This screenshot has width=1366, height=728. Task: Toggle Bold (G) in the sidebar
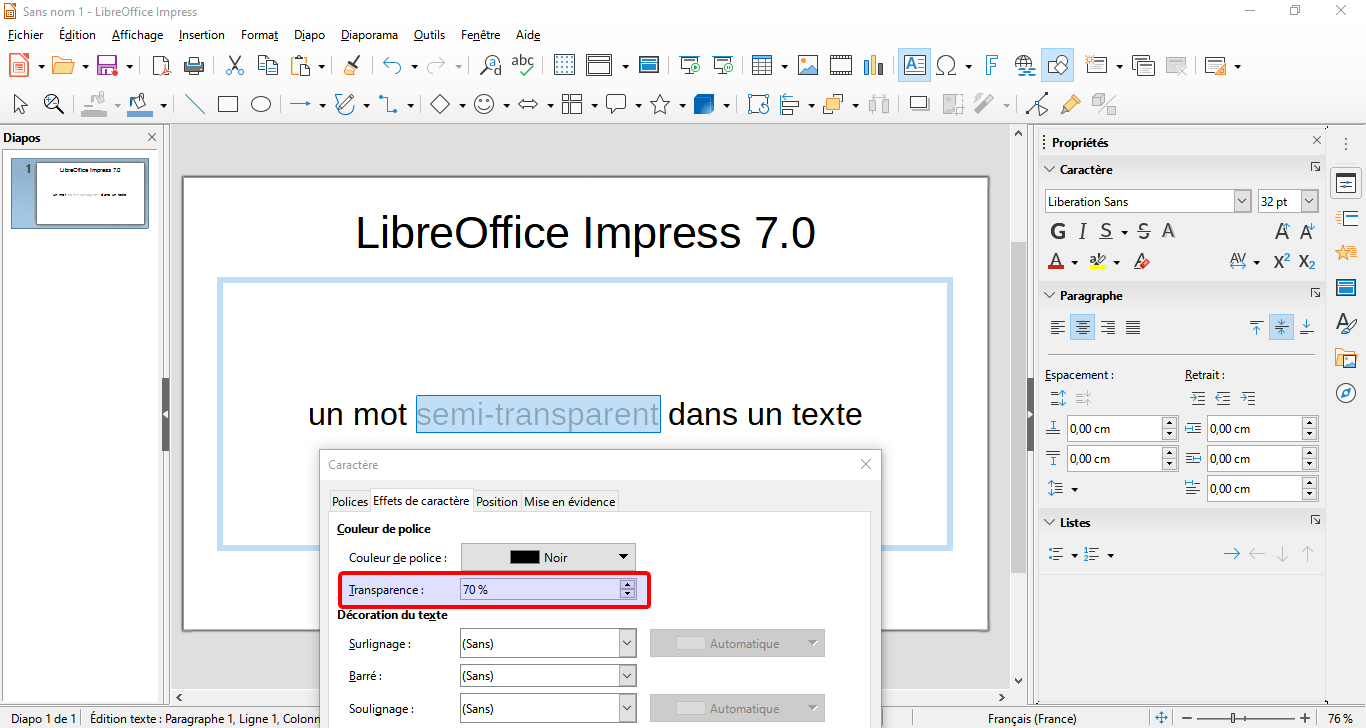click(1058, 231)
